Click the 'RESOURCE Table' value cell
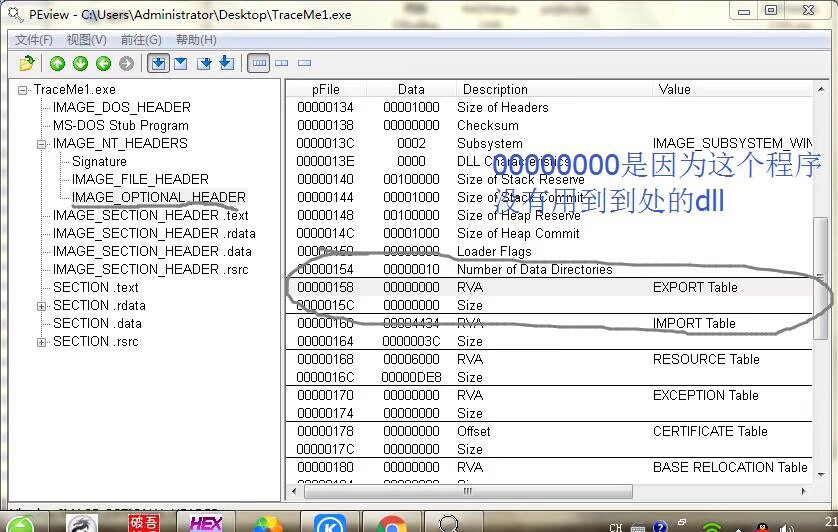The image size is (838, 532). 706,359
